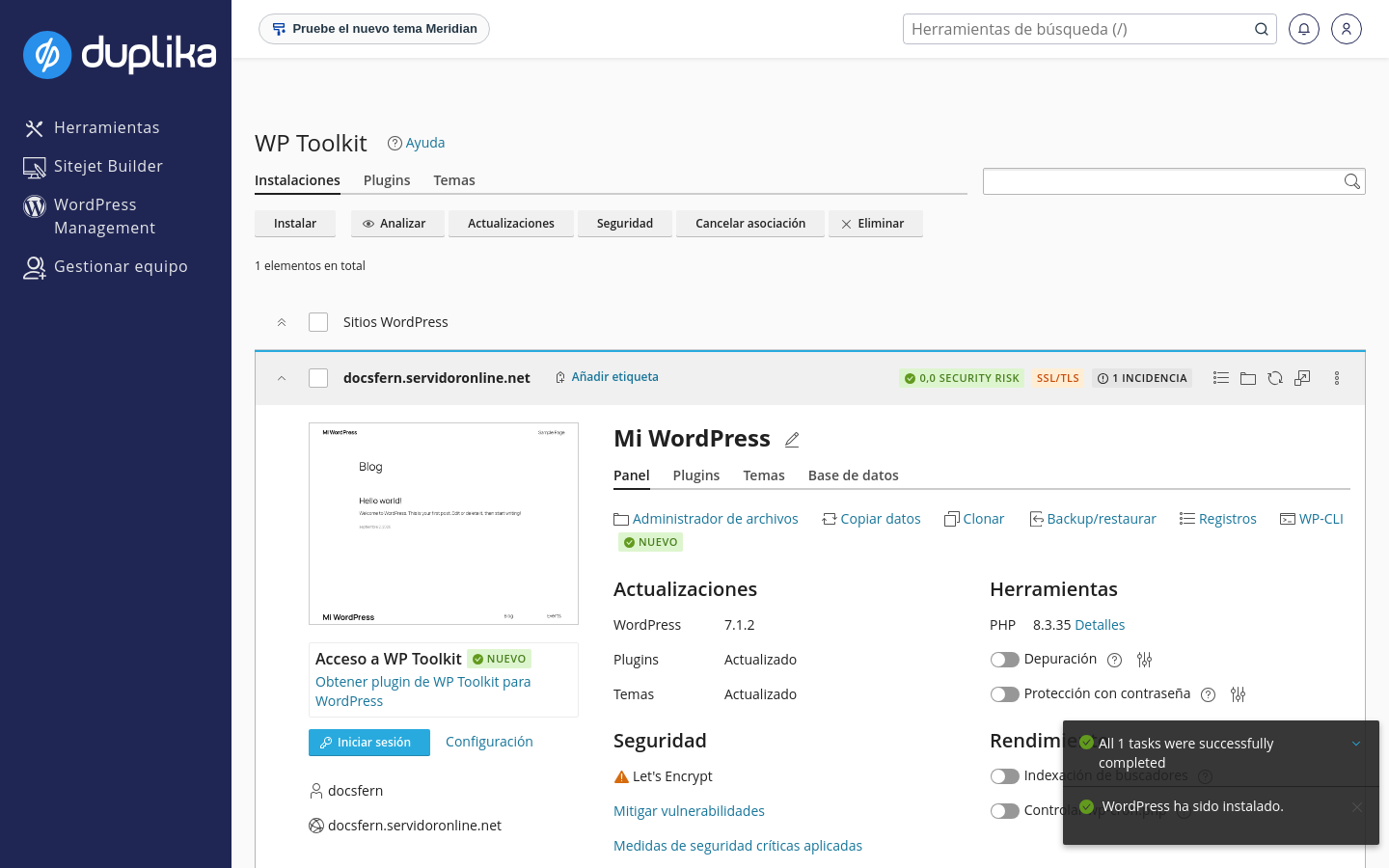Open the file manager folder icon in site header
Viewport: 1389px width, 868px height.
pos(1248,378)
